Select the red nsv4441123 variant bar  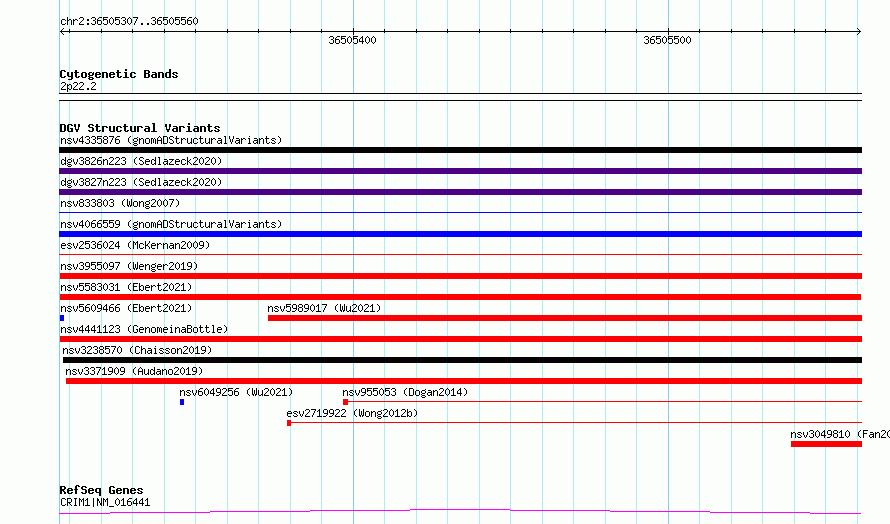460,339
